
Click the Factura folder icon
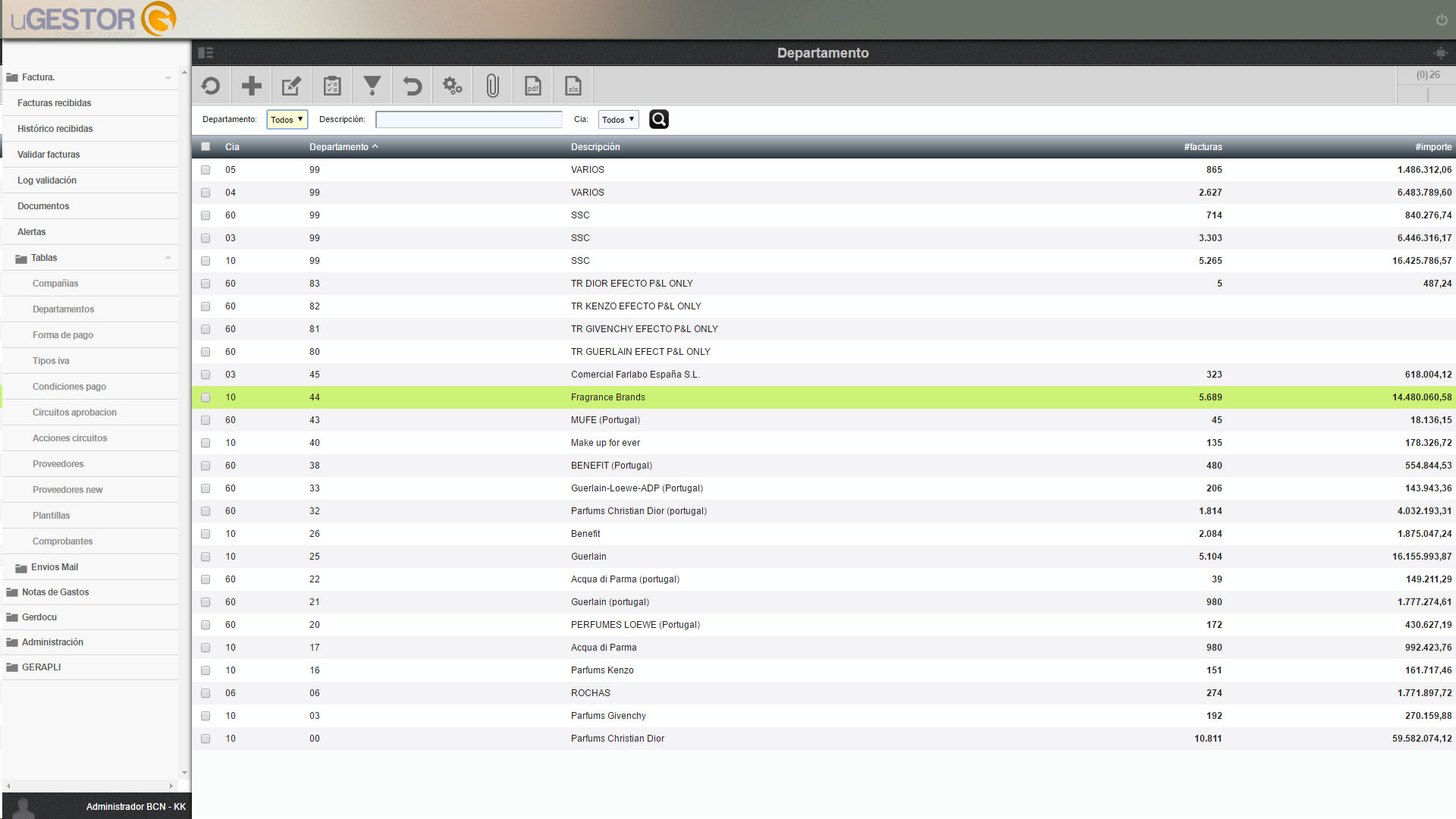point(12,77)
